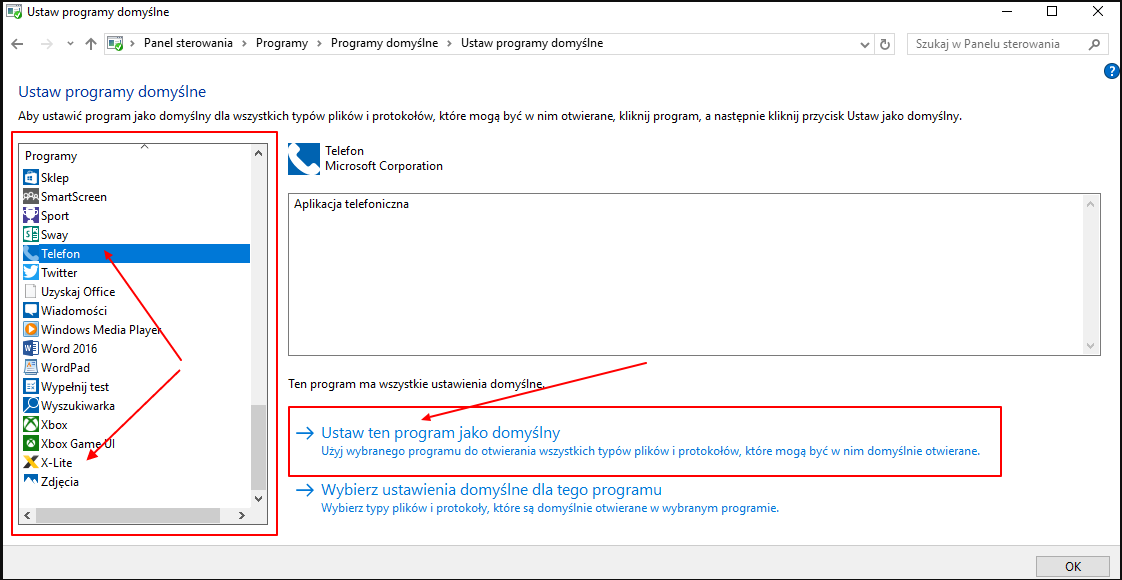Expand chevron after Panel sterowania breadcrumb
This screenshot has width=1122, height=580.
(243, 44)
